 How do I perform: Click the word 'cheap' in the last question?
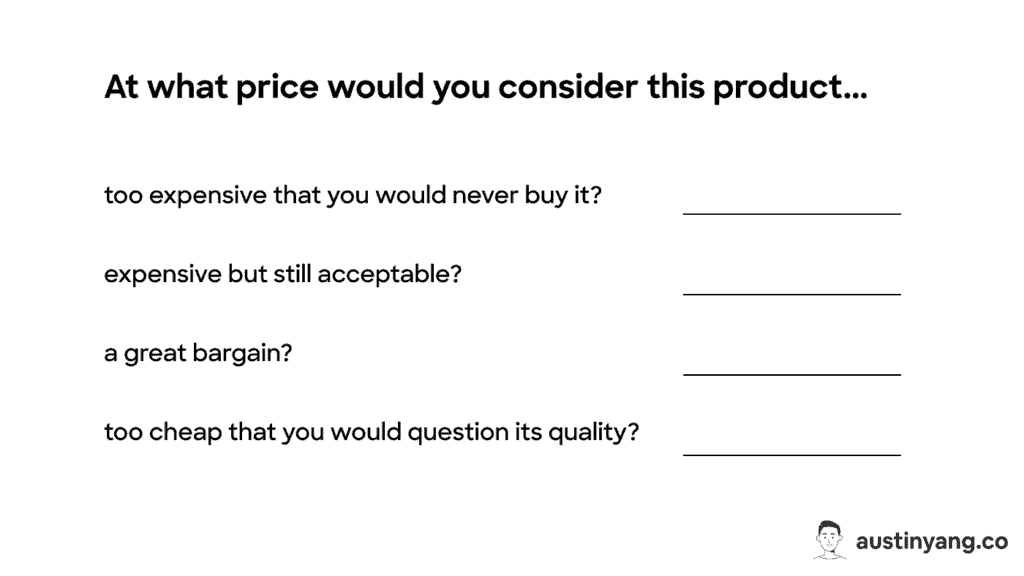[185, 433]
